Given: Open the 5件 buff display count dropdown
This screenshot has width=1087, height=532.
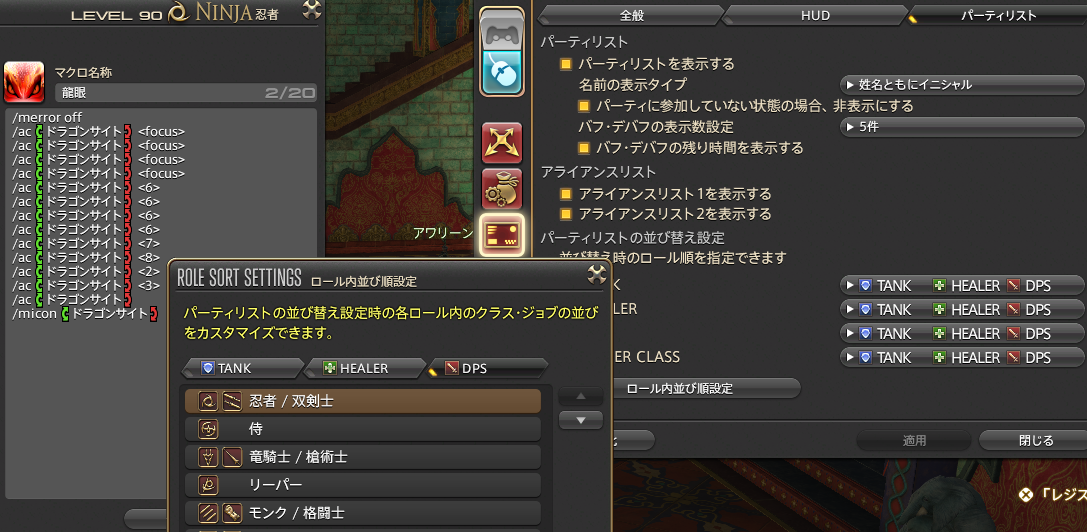Looking at the screenshot, I should coord(962,127).
